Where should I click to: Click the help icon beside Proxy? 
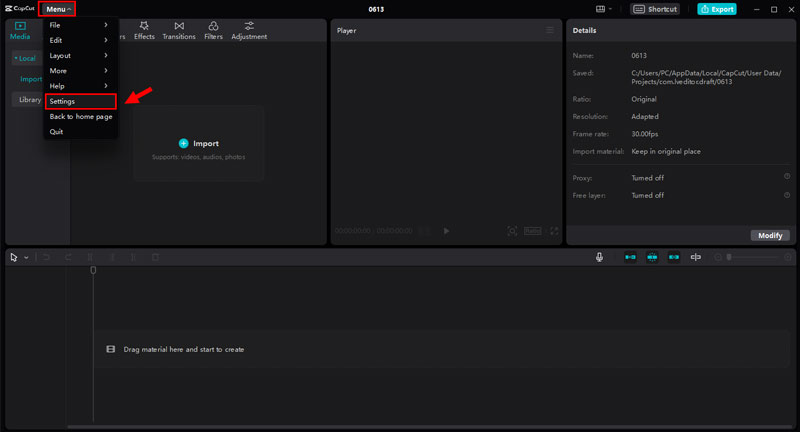(787, 177)
